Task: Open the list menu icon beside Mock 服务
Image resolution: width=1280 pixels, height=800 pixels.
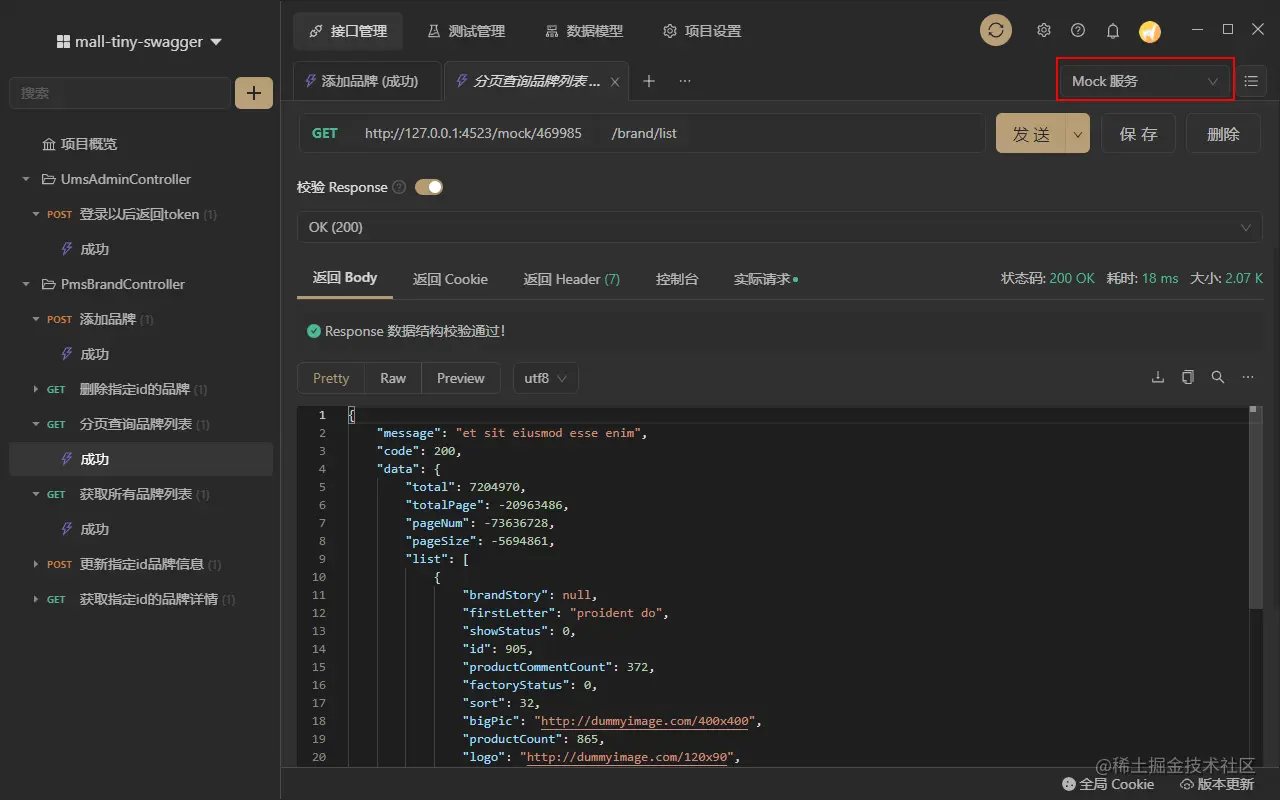Action: (x=1251, y=81)
